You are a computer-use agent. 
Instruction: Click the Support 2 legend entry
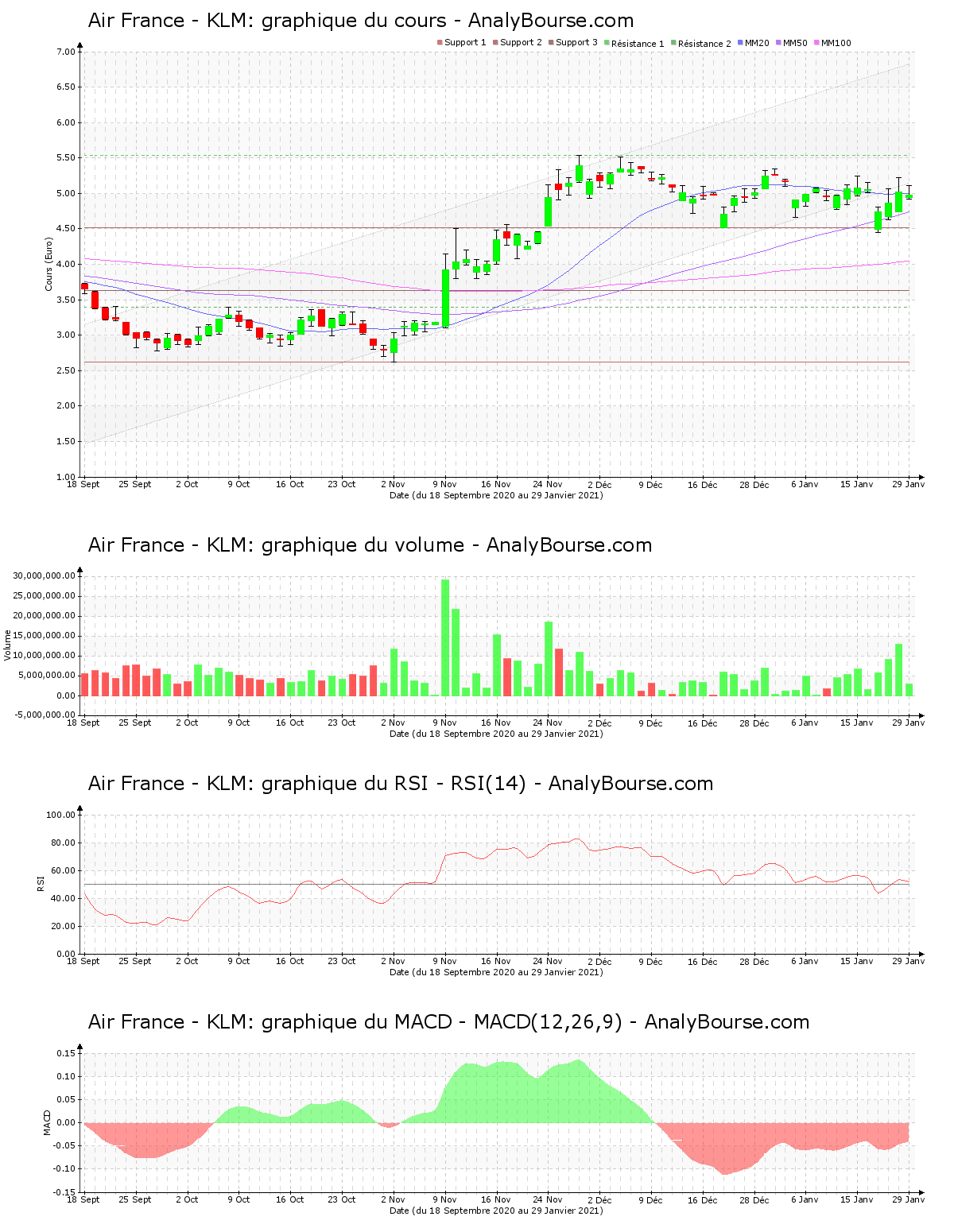pyautogui.click(x=520, y=43)
